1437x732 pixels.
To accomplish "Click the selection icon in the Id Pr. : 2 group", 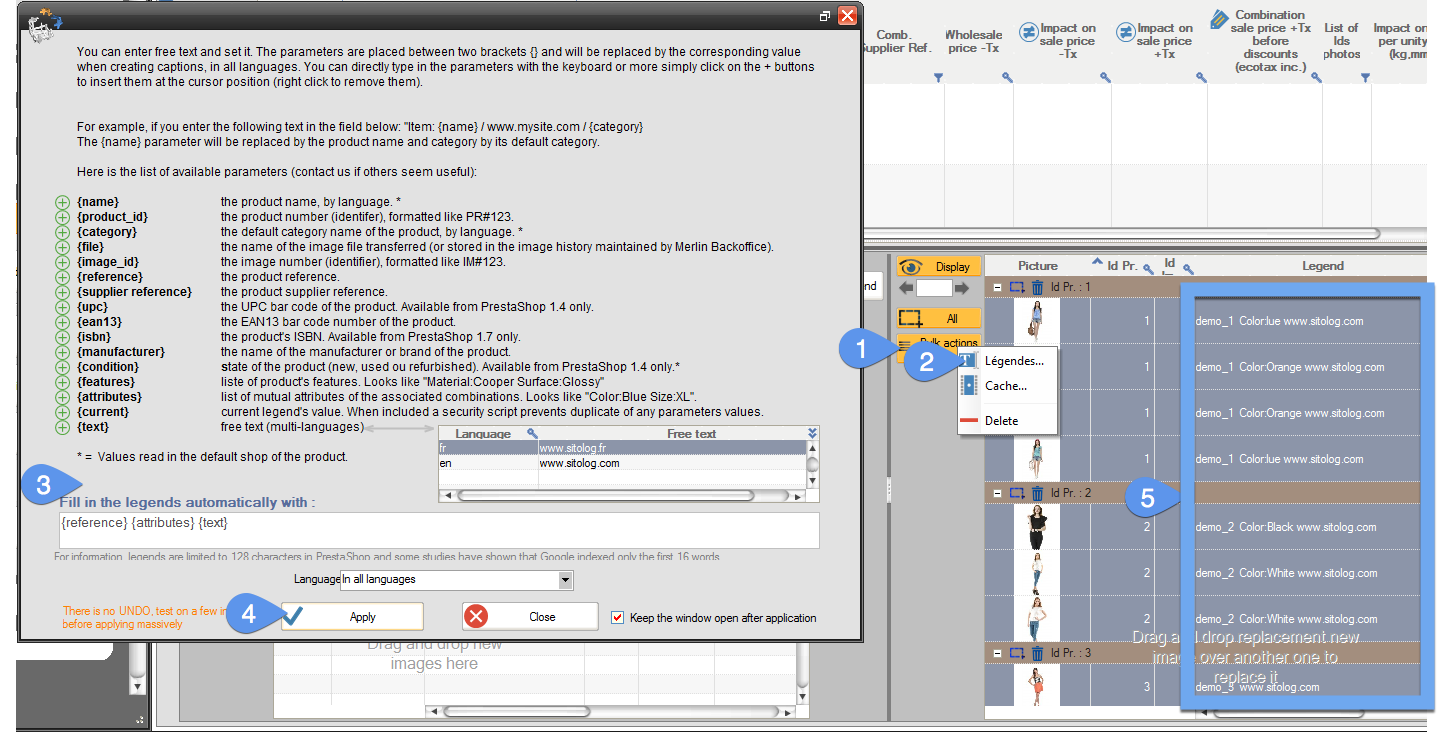I will click(1017, 493).
